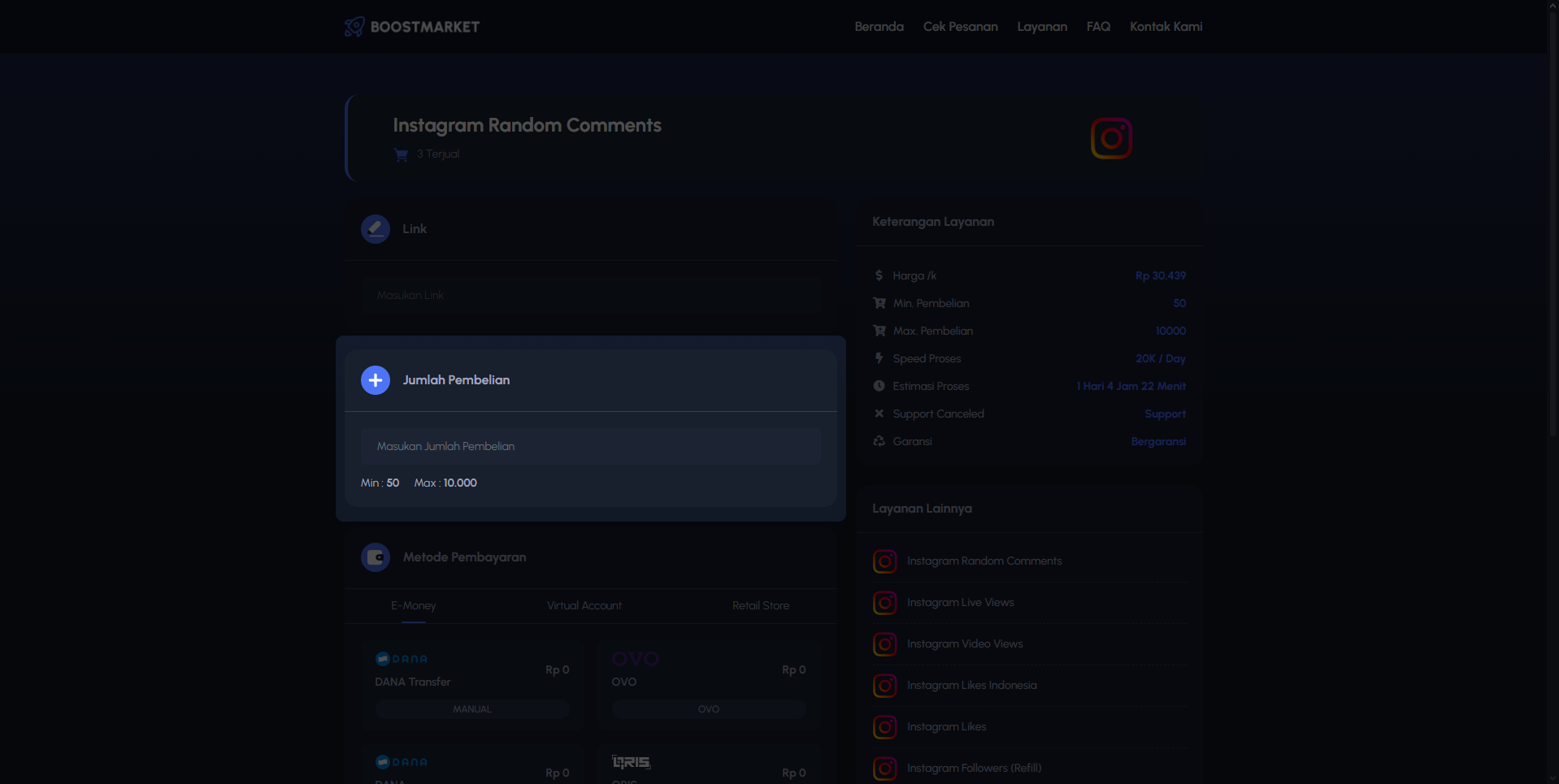Screen dimensions: 1559x784
Task: Switch to the E-Money payment tab
Action: click(x=414, y=606)
